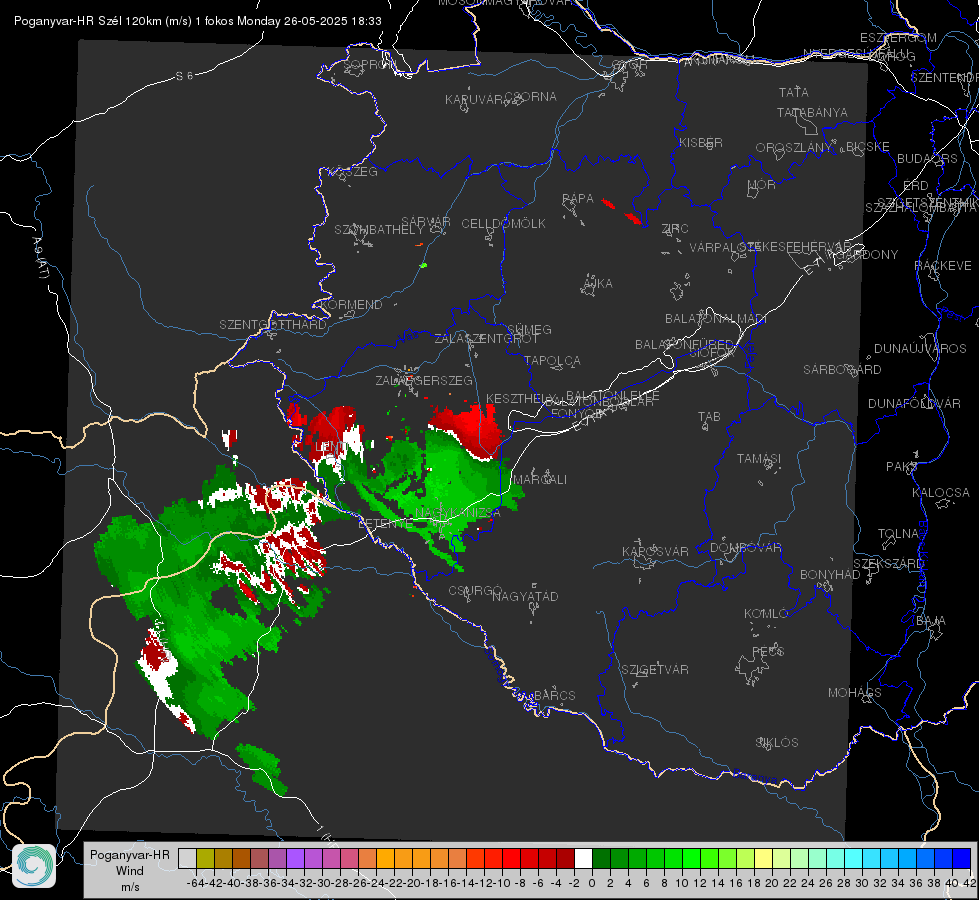Click the CELLDOMOLK city label
This screenshot has width=979, height=900.
pyautogui.click(x=503, y=224)
